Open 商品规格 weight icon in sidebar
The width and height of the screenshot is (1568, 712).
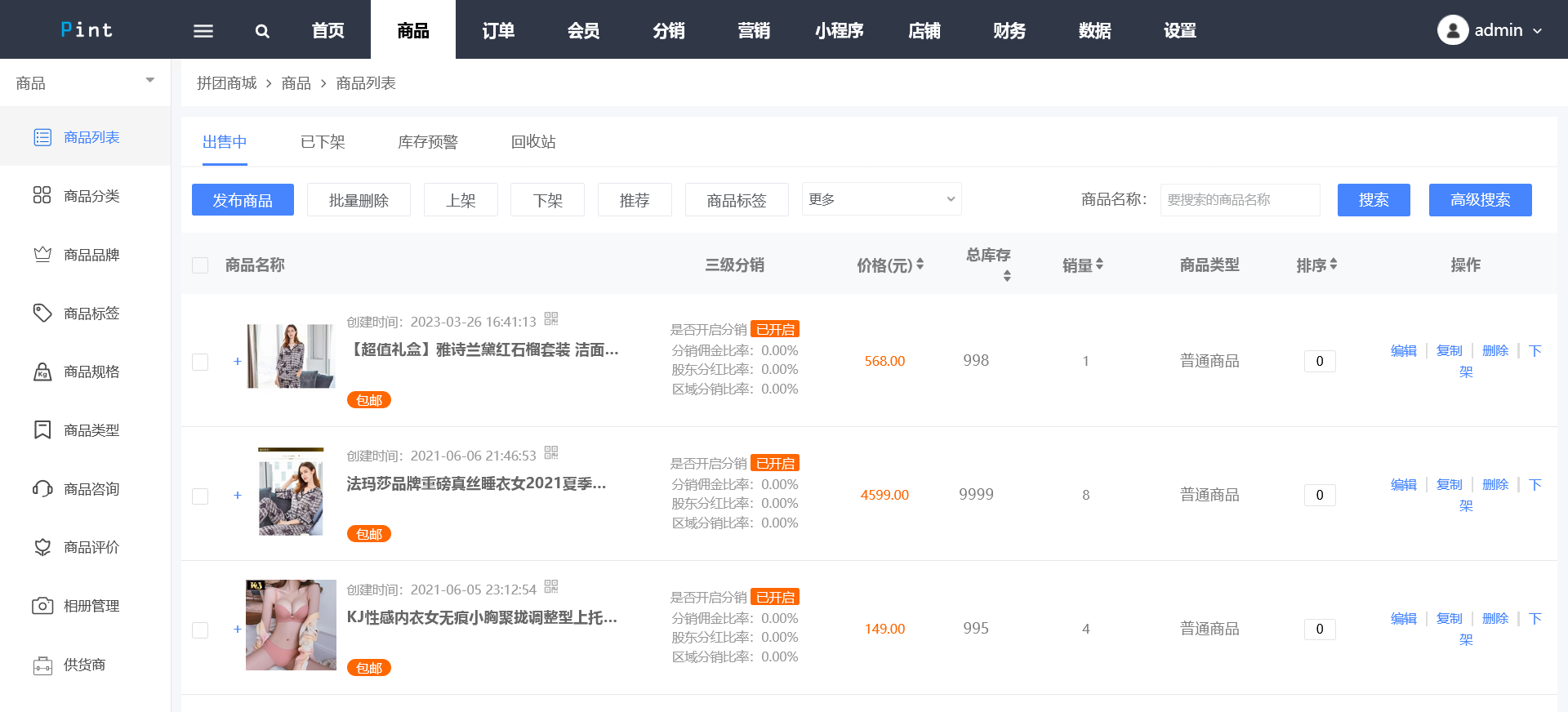pos(42,372)
